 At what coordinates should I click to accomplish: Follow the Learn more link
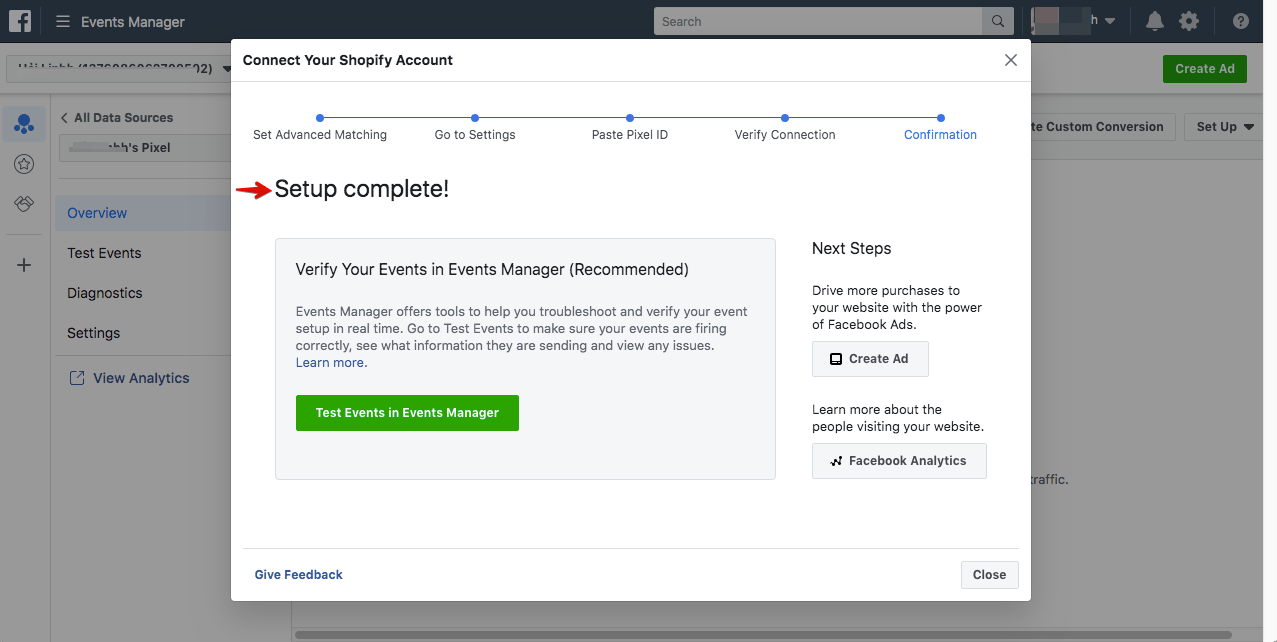tap(332, 363)
